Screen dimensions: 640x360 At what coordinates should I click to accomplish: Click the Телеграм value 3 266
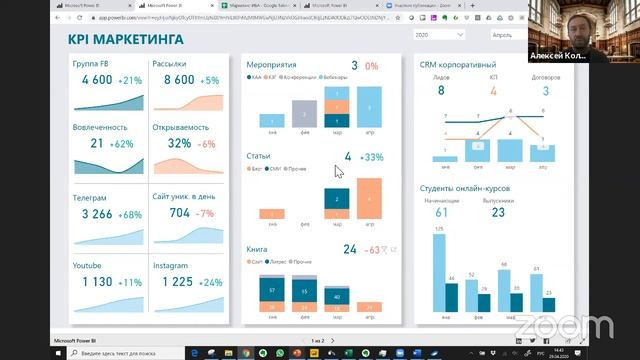tap(97, 214)
